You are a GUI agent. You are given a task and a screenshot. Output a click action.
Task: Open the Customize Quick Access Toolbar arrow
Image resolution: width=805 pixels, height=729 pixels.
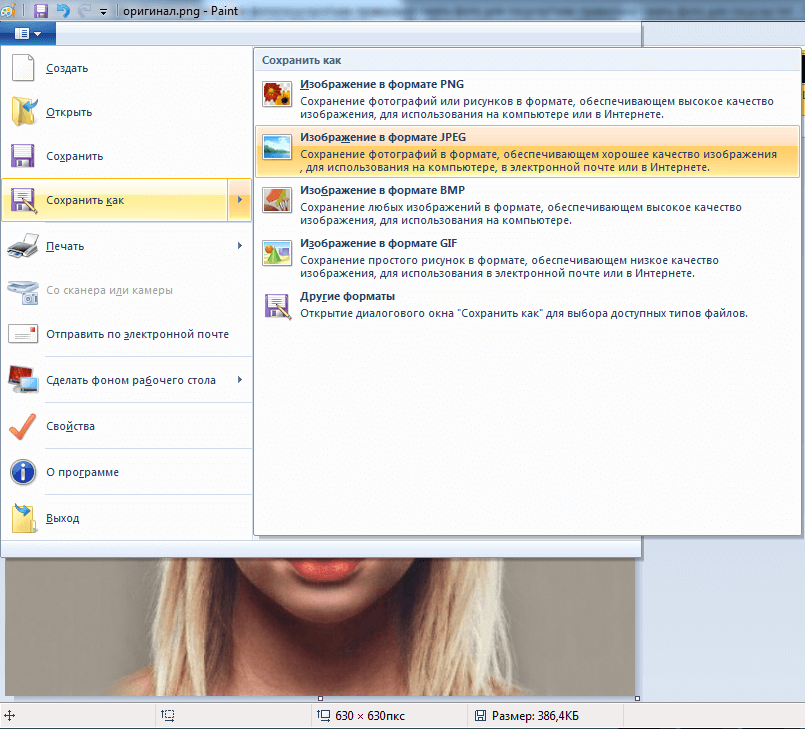(103, 12)
